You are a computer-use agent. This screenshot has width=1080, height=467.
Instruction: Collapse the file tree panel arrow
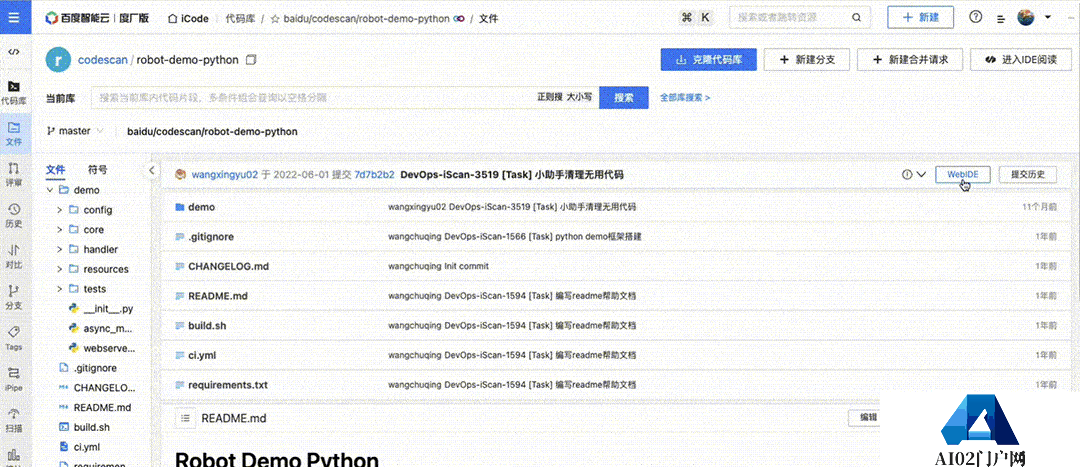pos(152,171)
